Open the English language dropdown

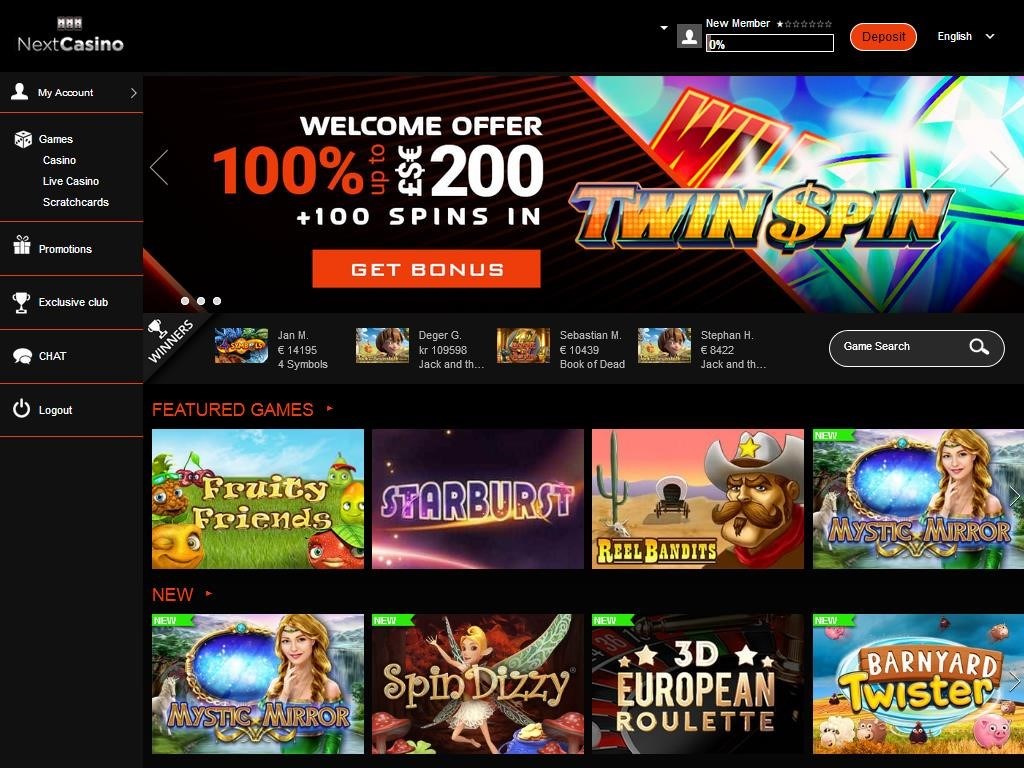tap(965, 37)
